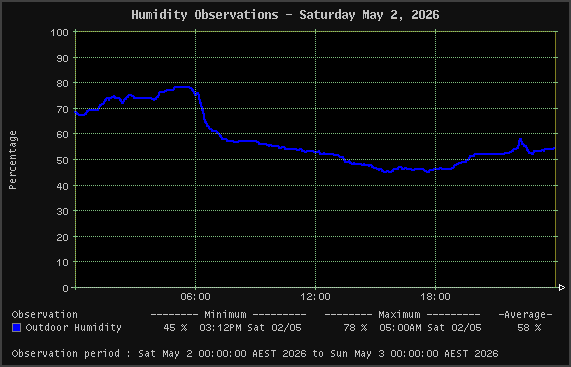
Task: Click the Observation column header
Action: click(44, 315)
